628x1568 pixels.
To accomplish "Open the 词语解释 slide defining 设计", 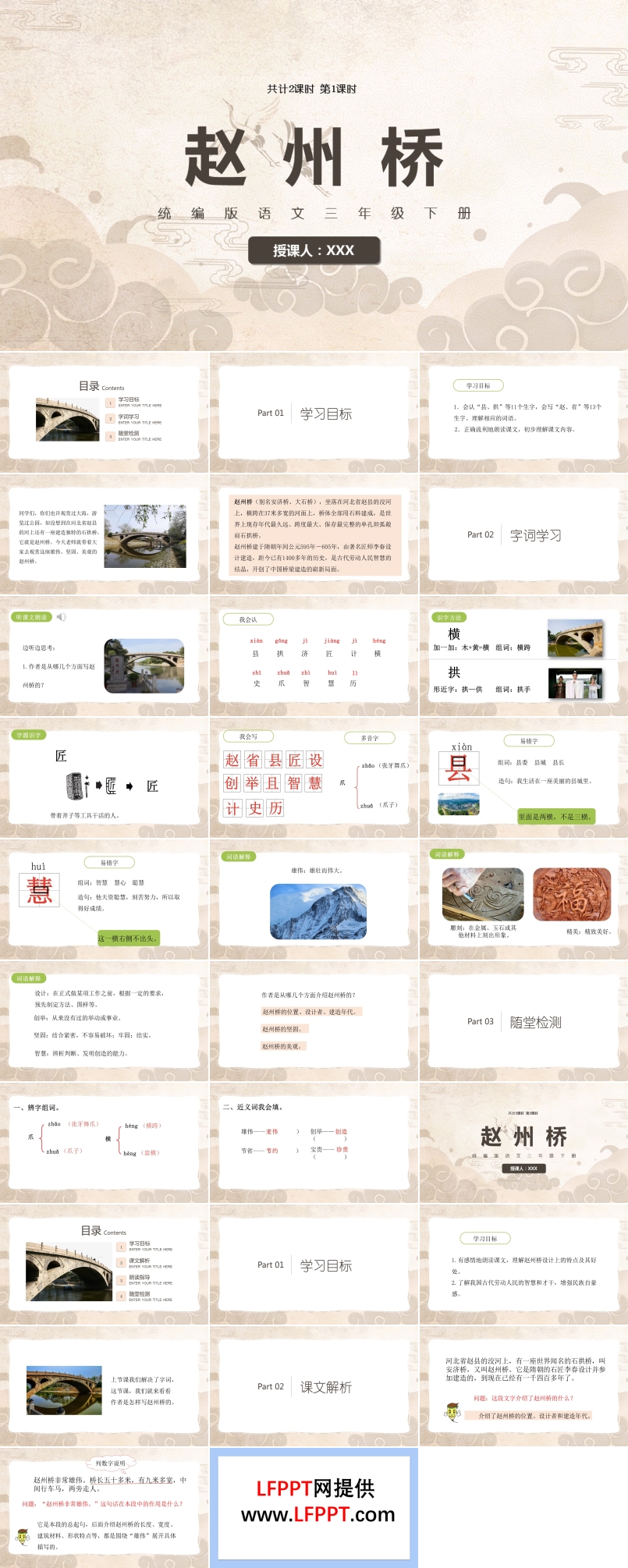I will coord(104,1021).
